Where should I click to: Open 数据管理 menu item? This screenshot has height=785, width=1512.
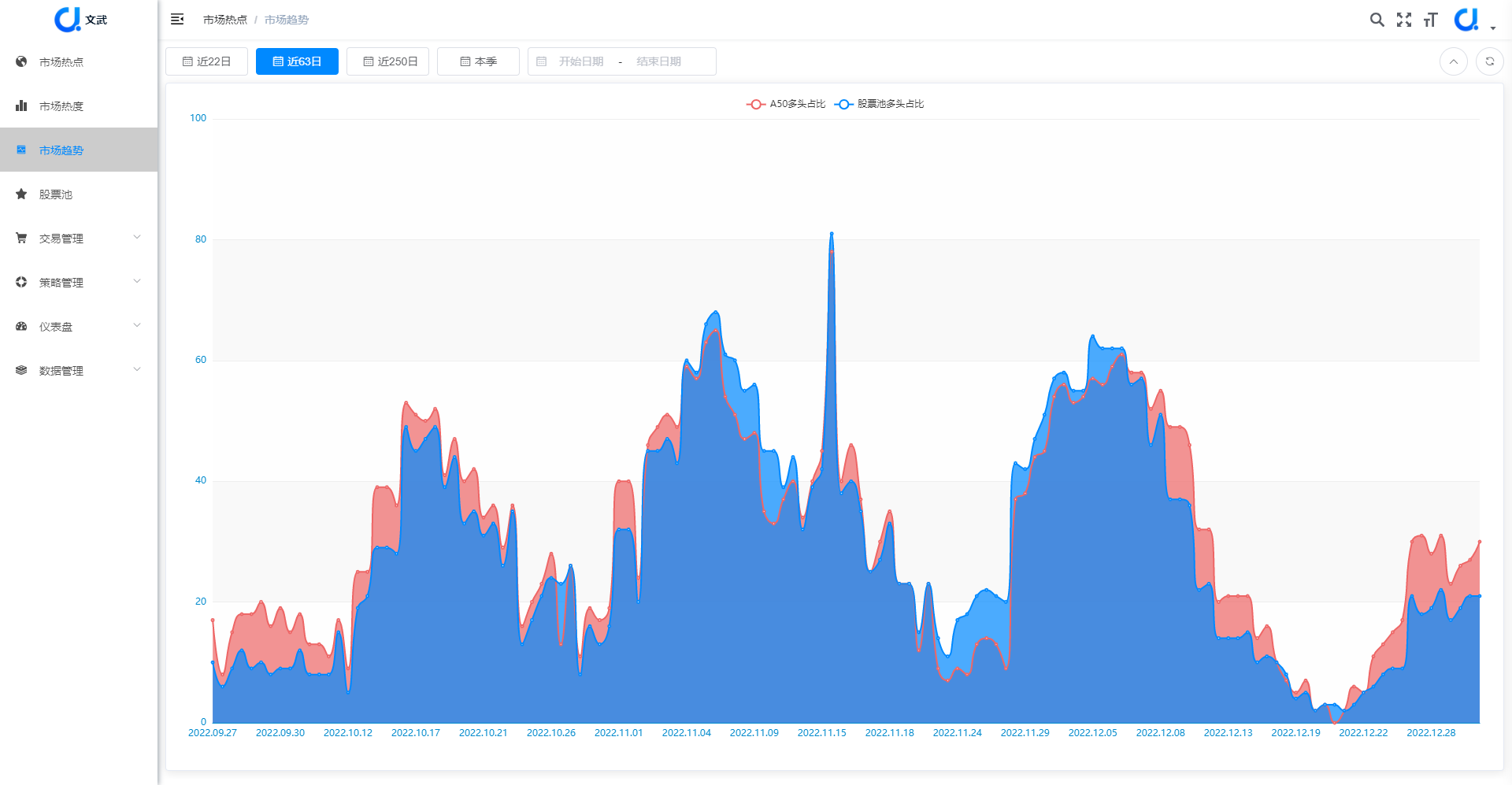pyautogui.click(x=79, y=370)
